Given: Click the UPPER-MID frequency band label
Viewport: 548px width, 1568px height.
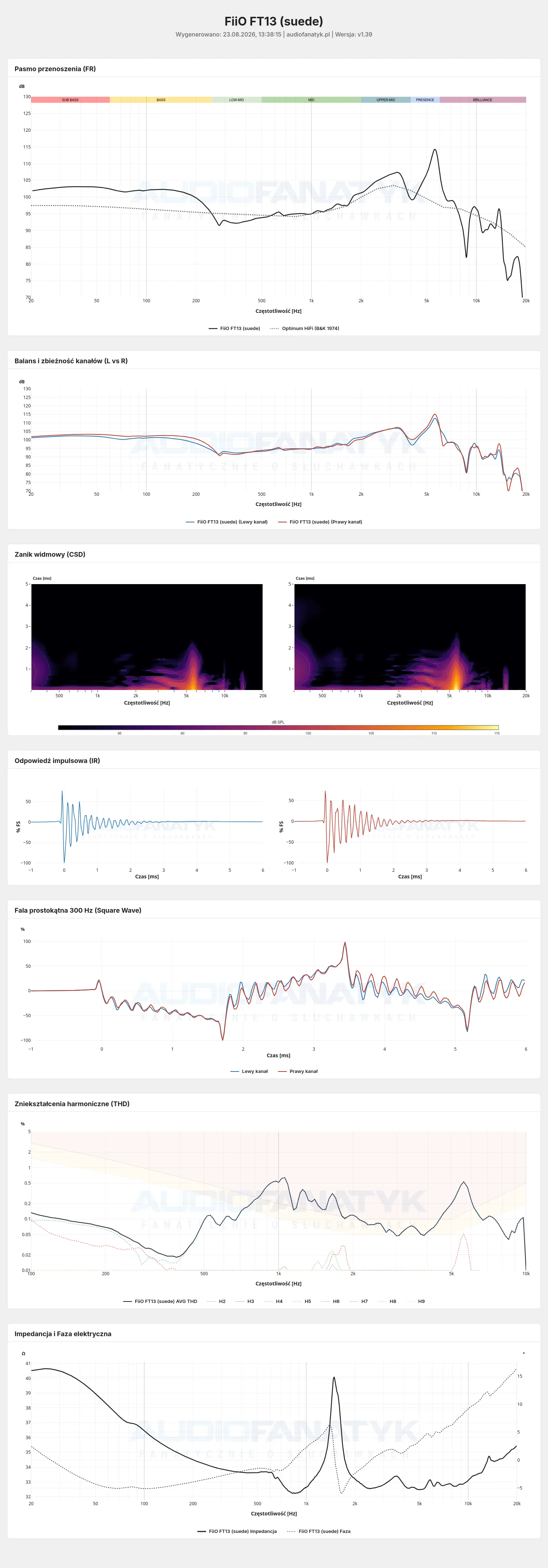Looking at the screenshot, I should [x=385, y=100].
